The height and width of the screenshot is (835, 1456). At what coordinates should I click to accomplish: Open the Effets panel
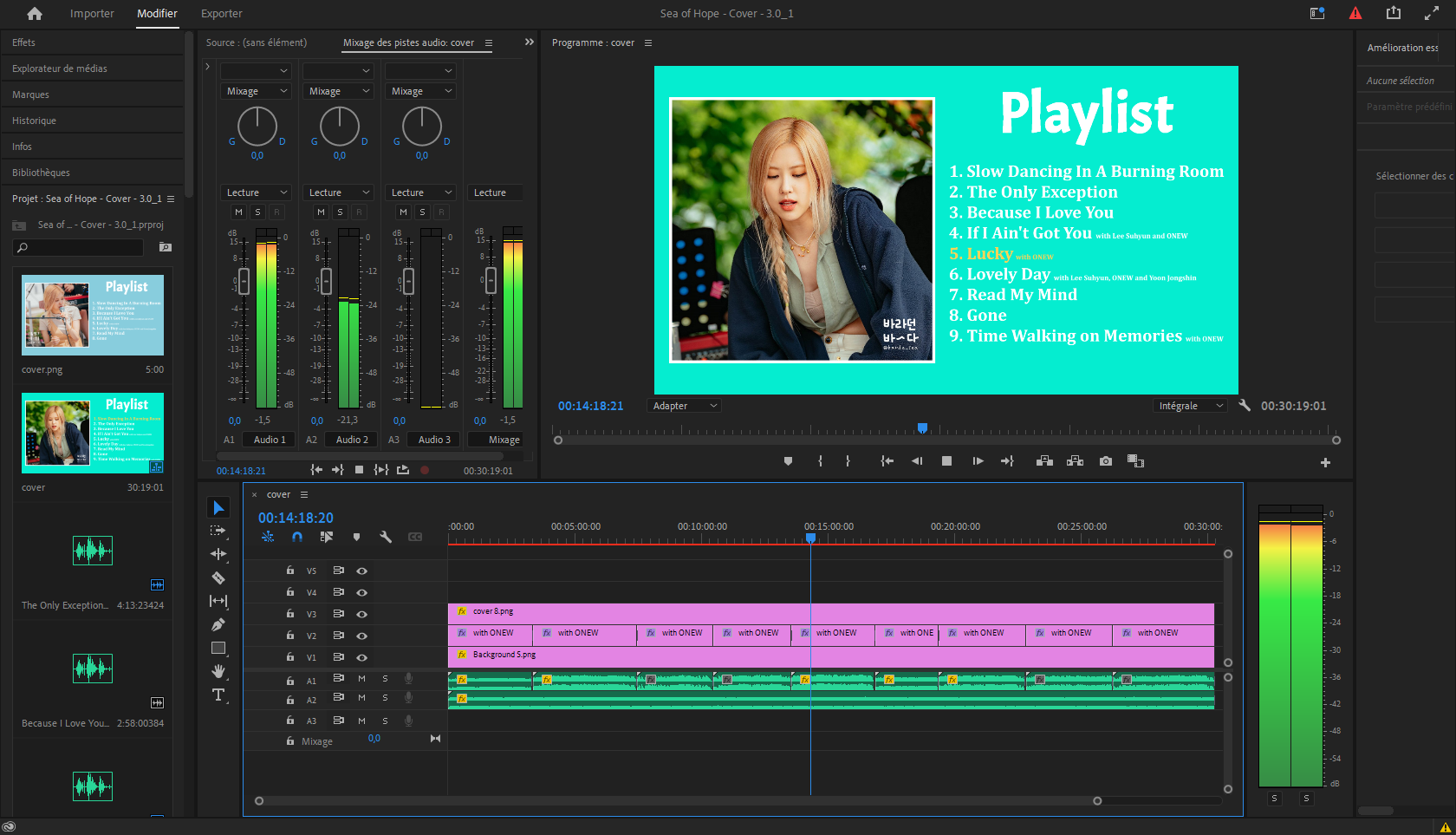coord(24,42)
